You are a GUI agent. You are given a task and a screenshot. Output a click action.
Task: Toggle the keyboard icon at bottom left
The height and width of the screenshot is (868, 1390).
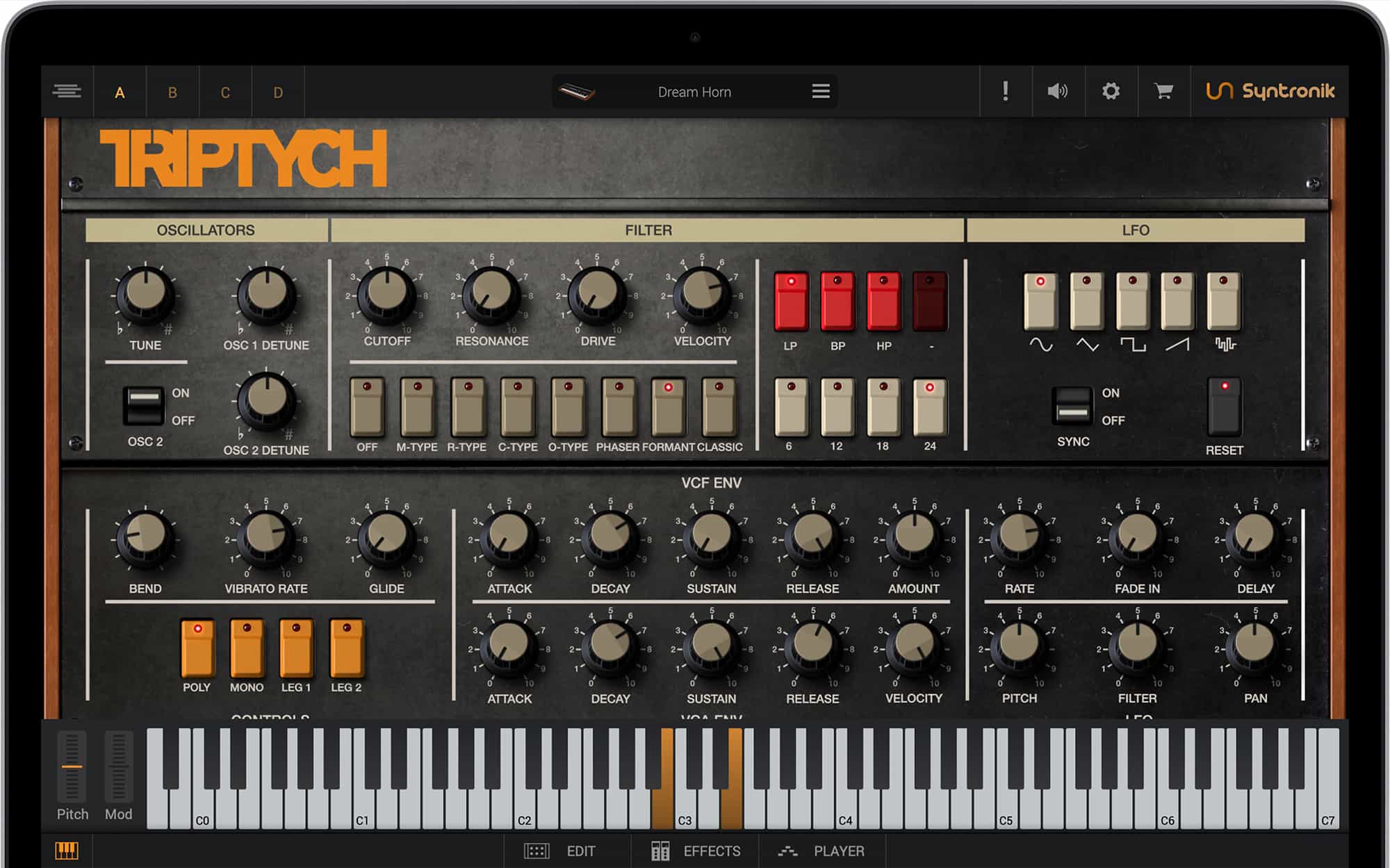(67, 851)
